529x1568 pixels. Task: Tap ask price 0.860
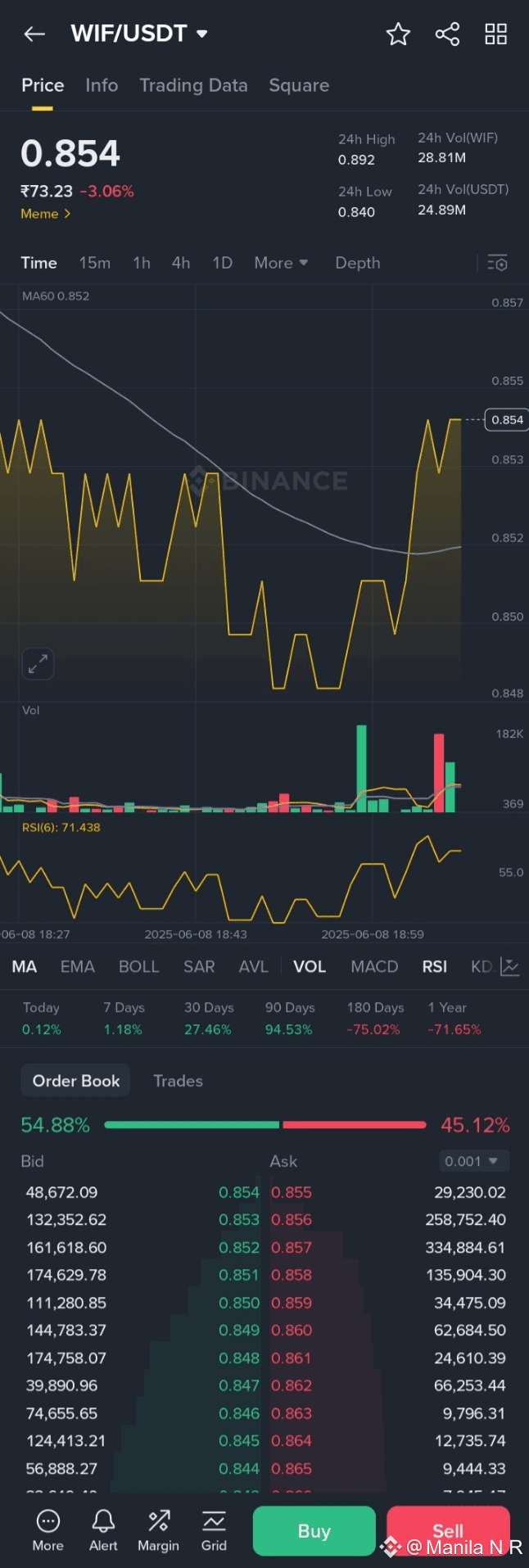click(292, 1331)
